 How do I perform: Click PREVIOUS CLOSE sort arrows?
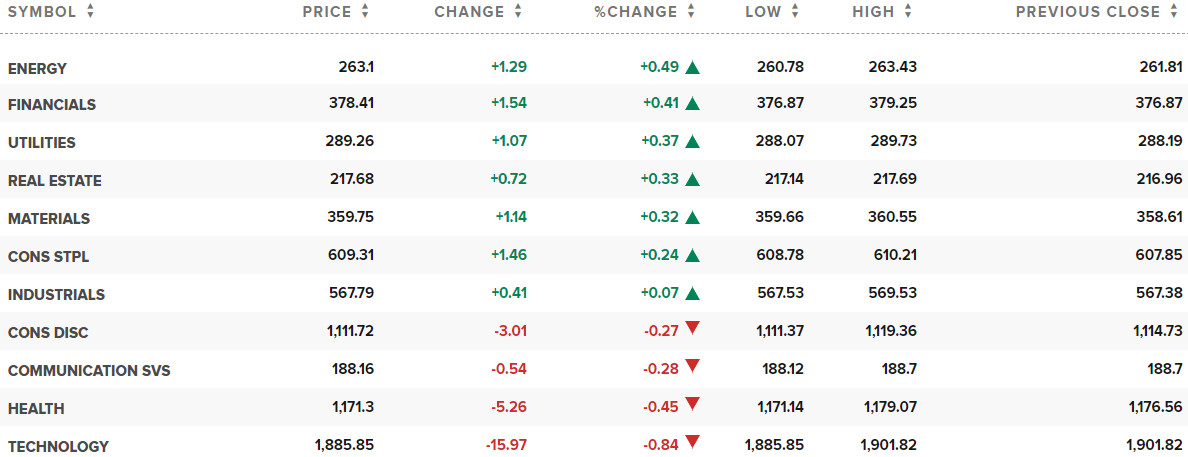point(1174,11)
